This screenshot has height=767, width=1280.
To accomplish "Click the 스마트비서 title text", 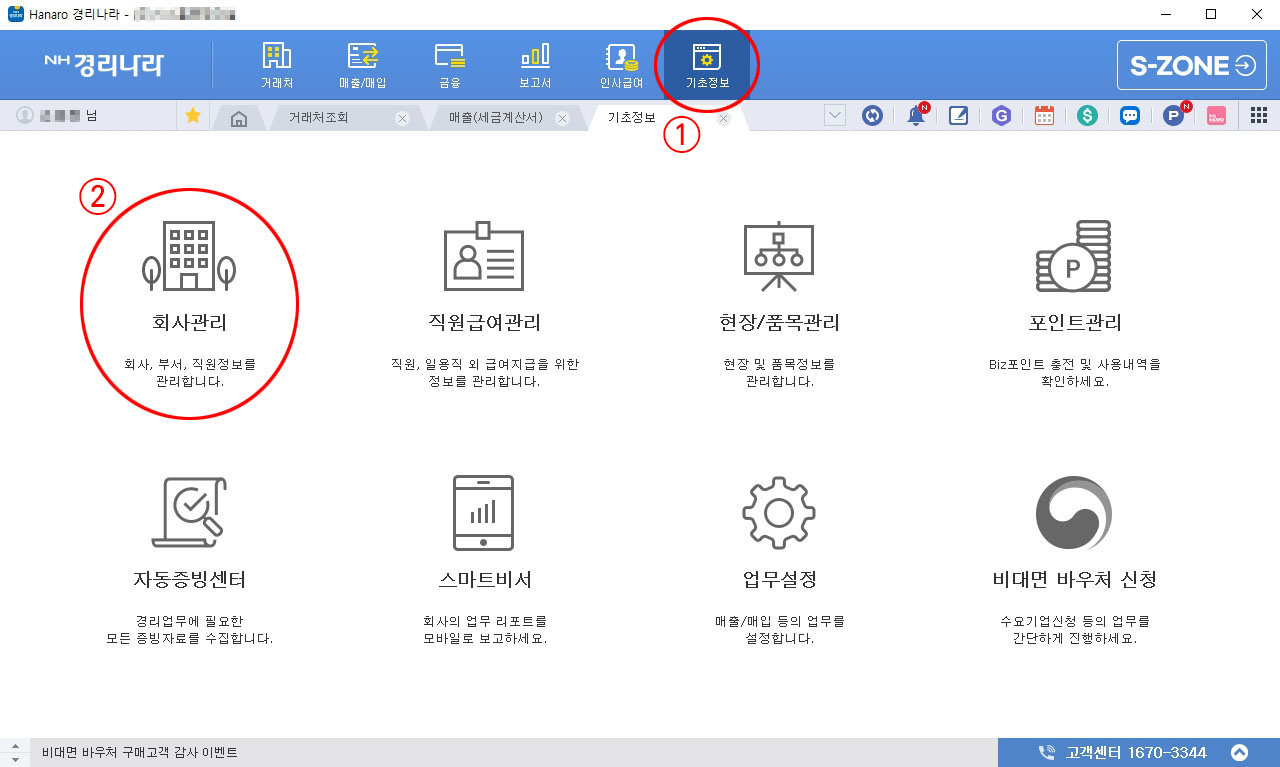I will click(484, 579).
